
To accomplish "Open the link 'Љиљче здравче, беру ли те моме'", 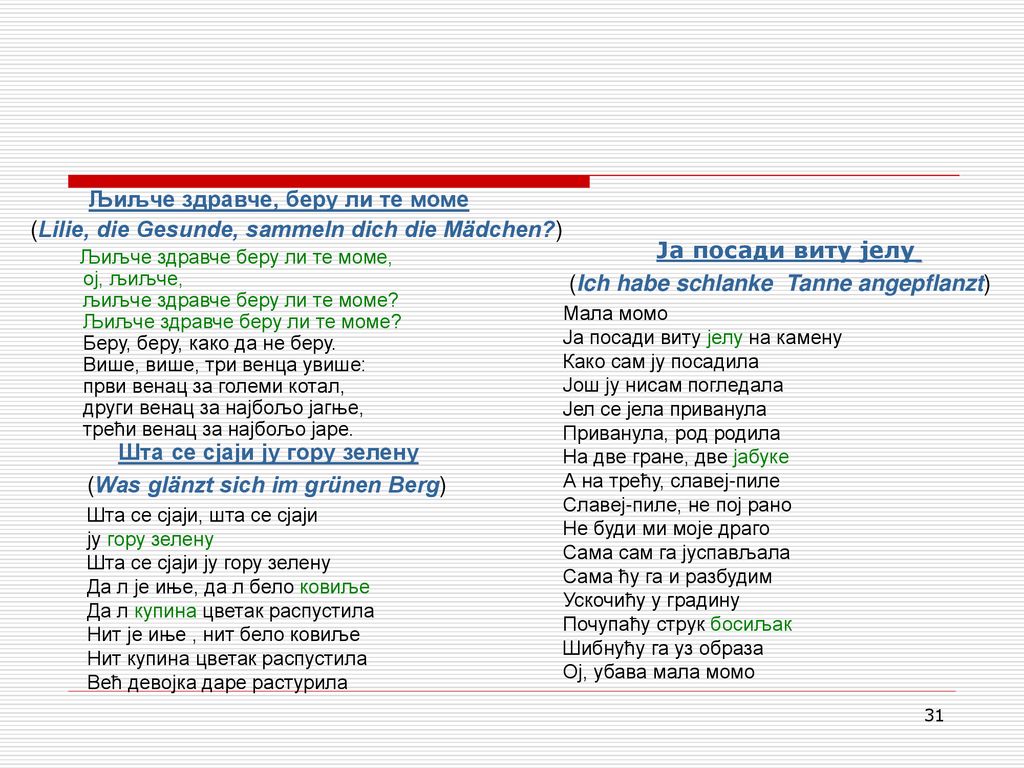I will pyautogui.click(x=279, y=199).
